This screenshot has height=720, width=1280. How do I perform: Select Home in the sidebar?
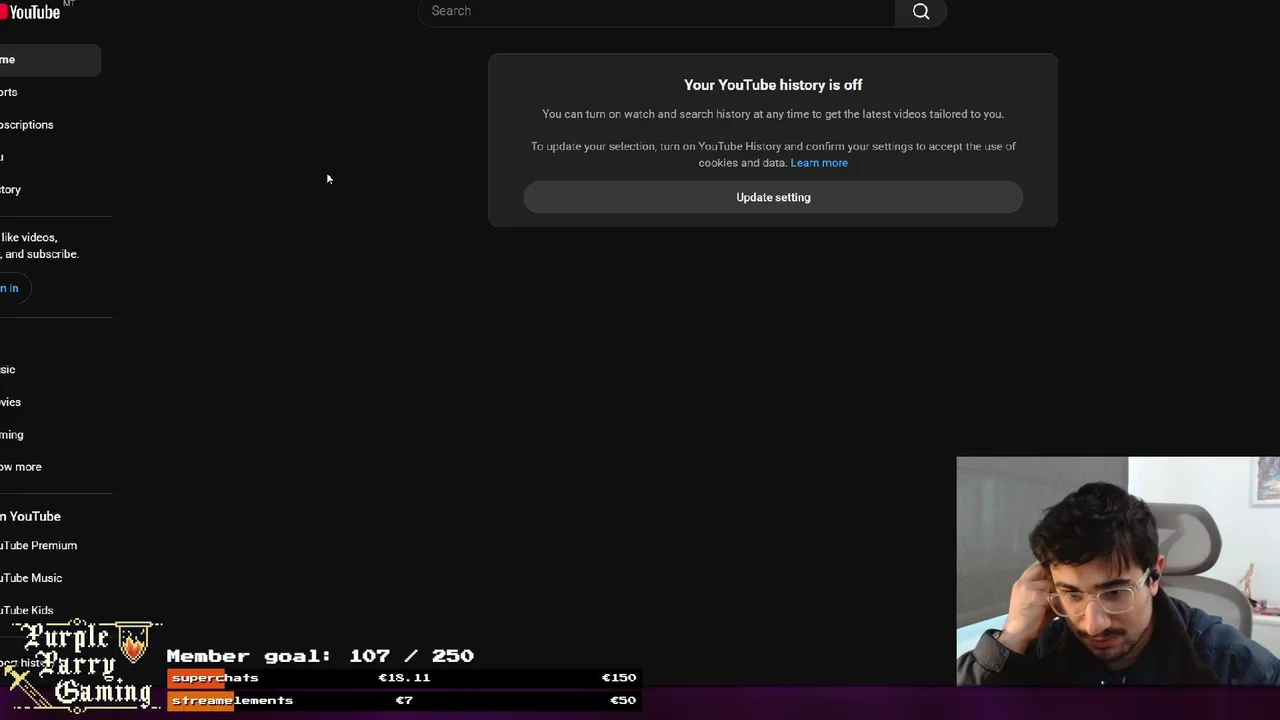point(50,60)
